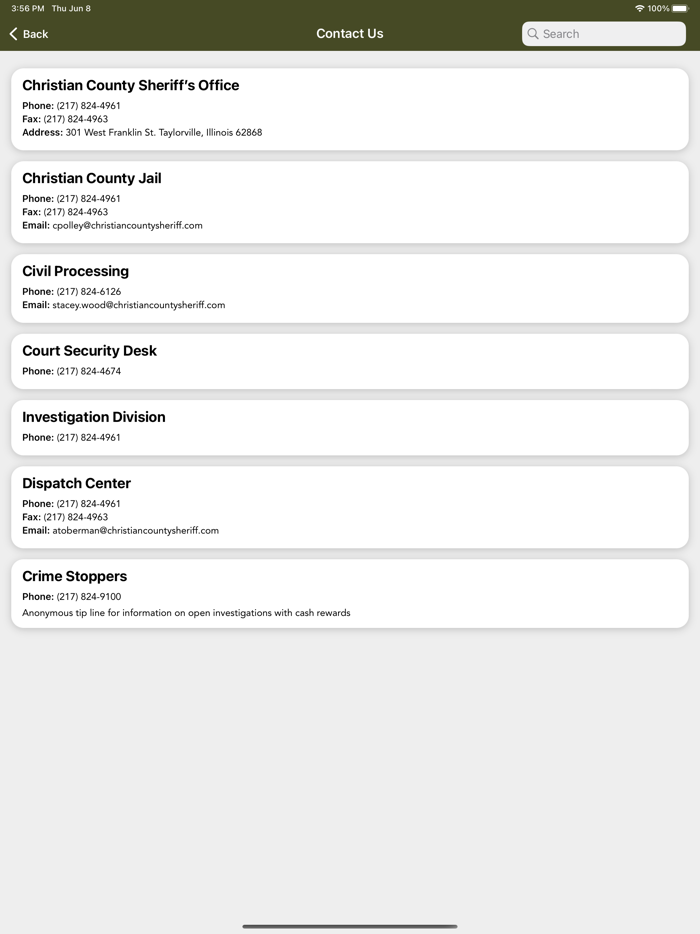700x934 pixels.
Task: Tap the Back chevron icon
Action: coord(14,34)
